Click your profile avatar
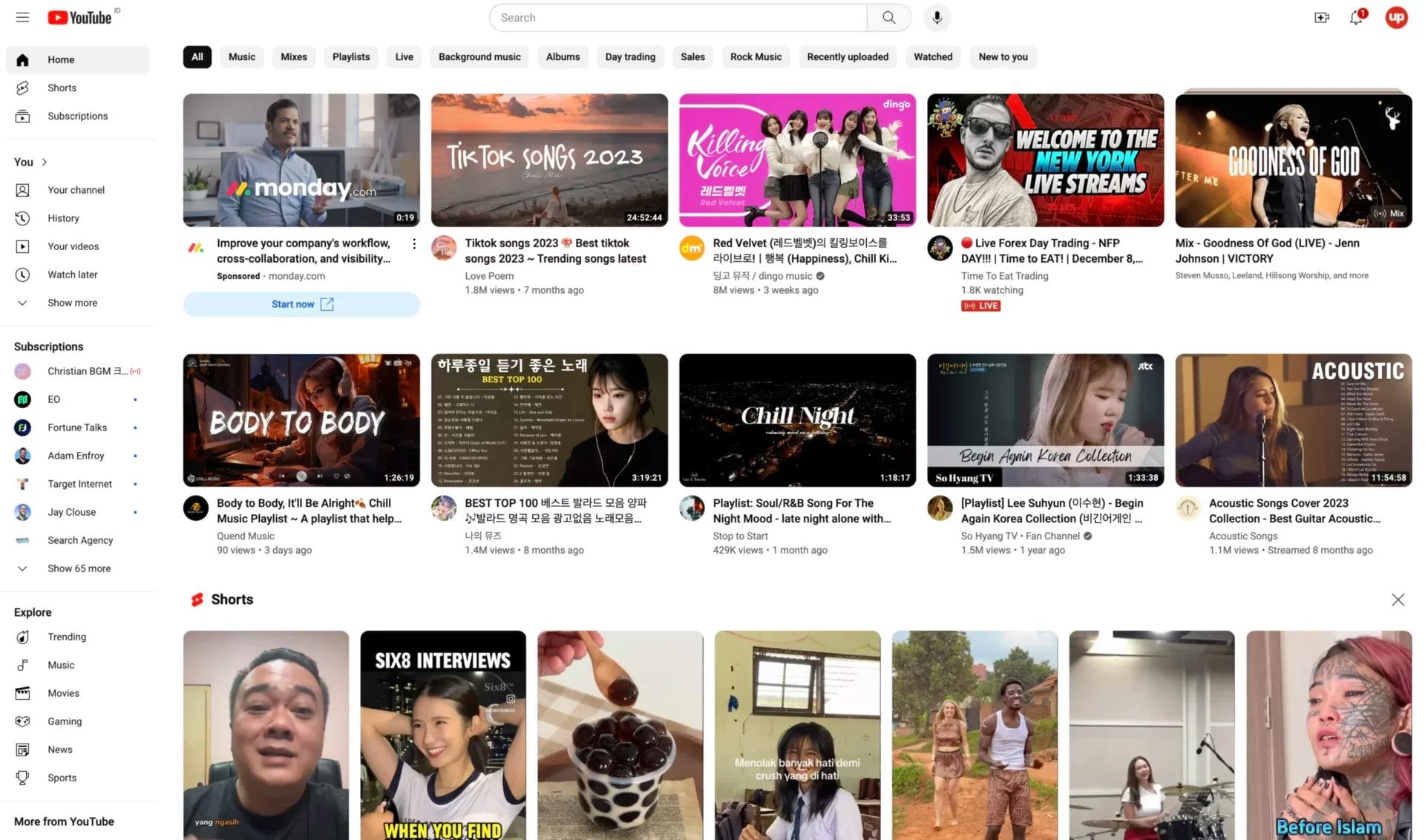 coord(1396,17)
